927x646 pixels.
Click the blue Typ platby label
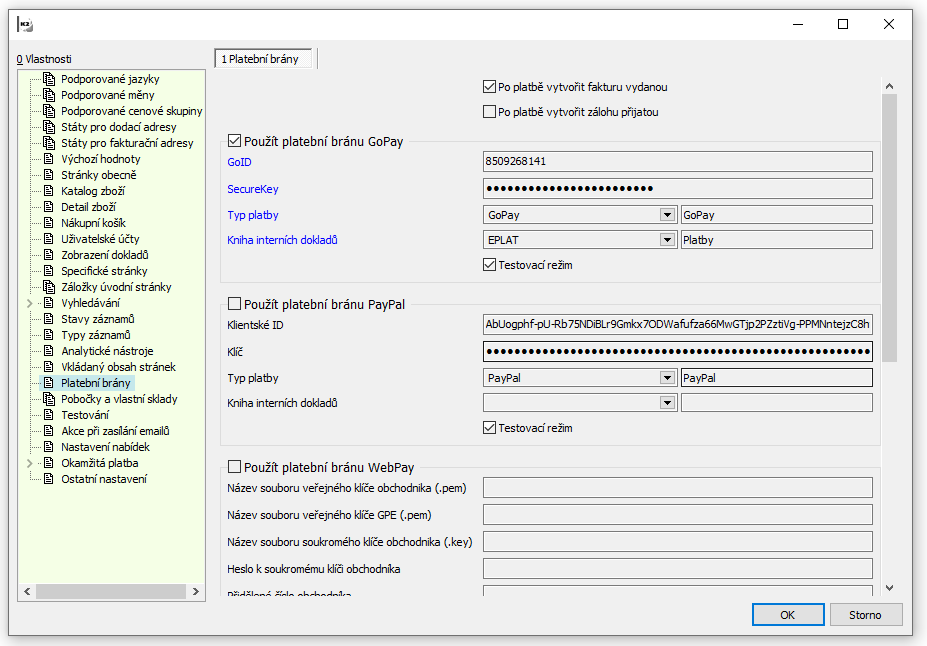253,215
